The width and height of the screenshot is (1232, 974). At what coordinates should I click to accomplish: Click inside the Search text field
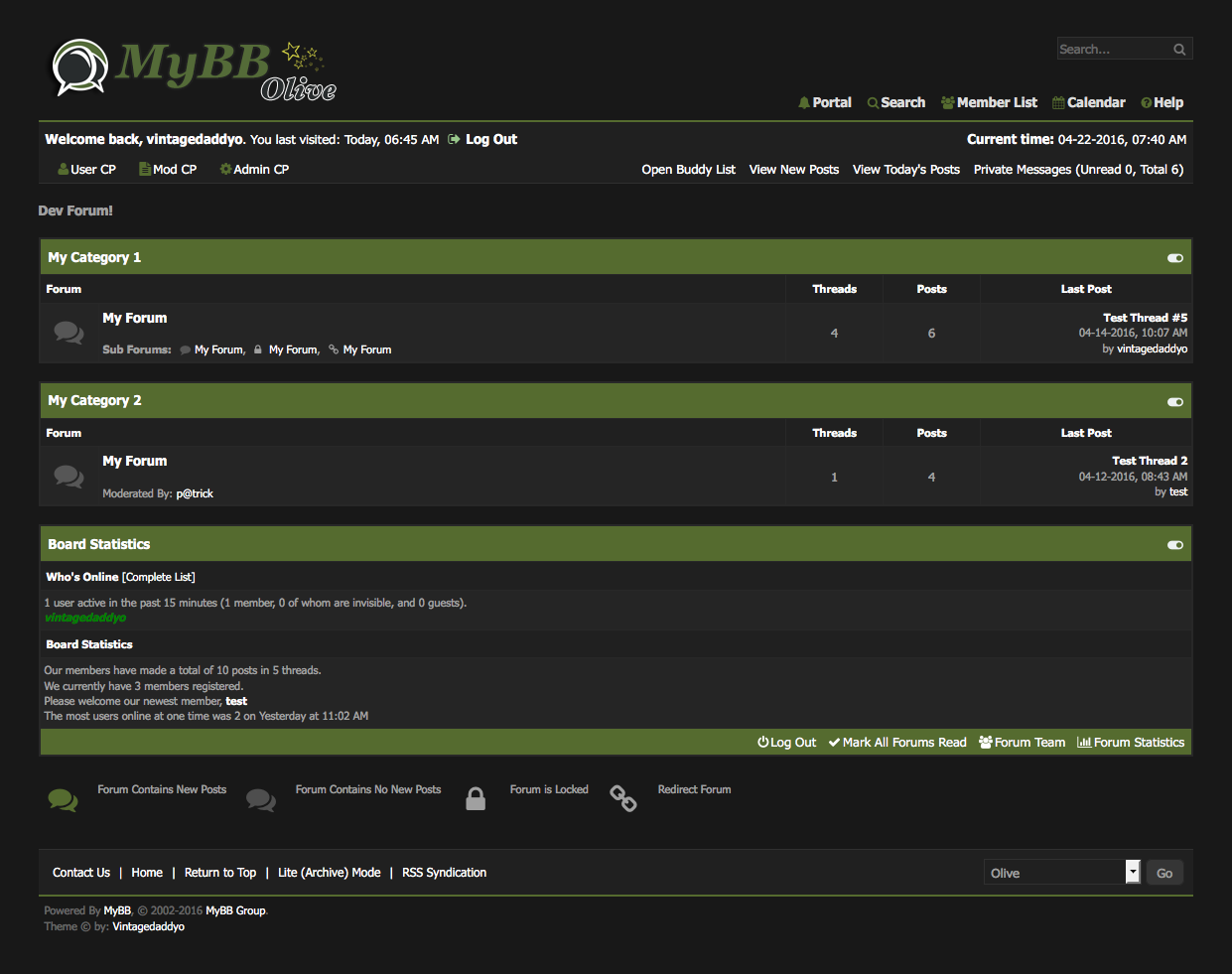click(x=1112, y=50)
